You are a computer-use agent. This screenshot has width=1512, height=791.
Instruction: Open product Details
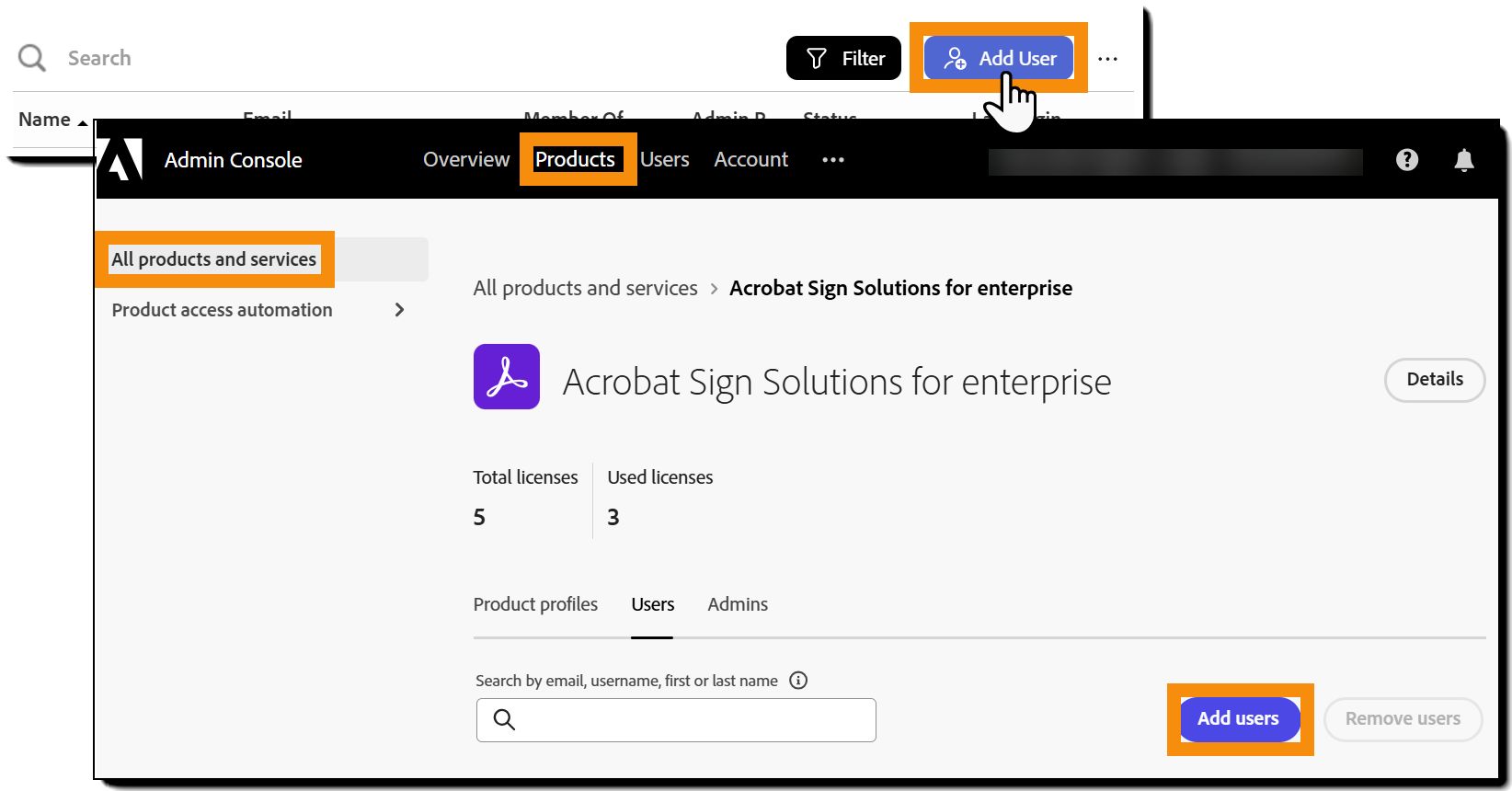(1434, 379)
